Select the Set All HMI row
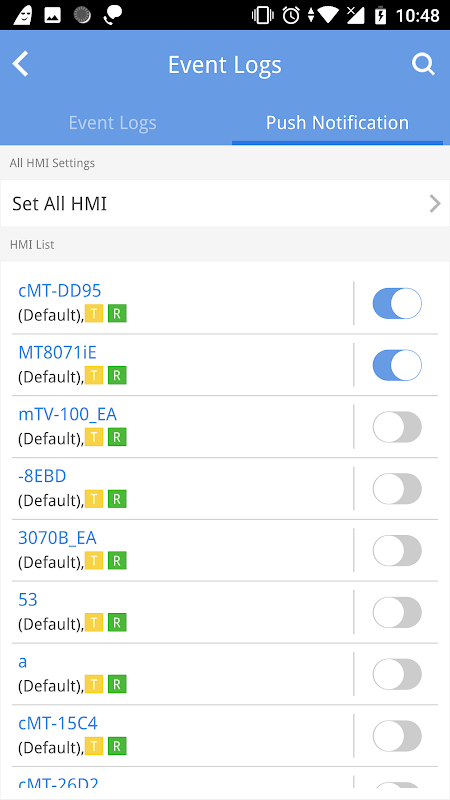Image resolution: width=450 pixels, height=800 pixels. point(225,204)
